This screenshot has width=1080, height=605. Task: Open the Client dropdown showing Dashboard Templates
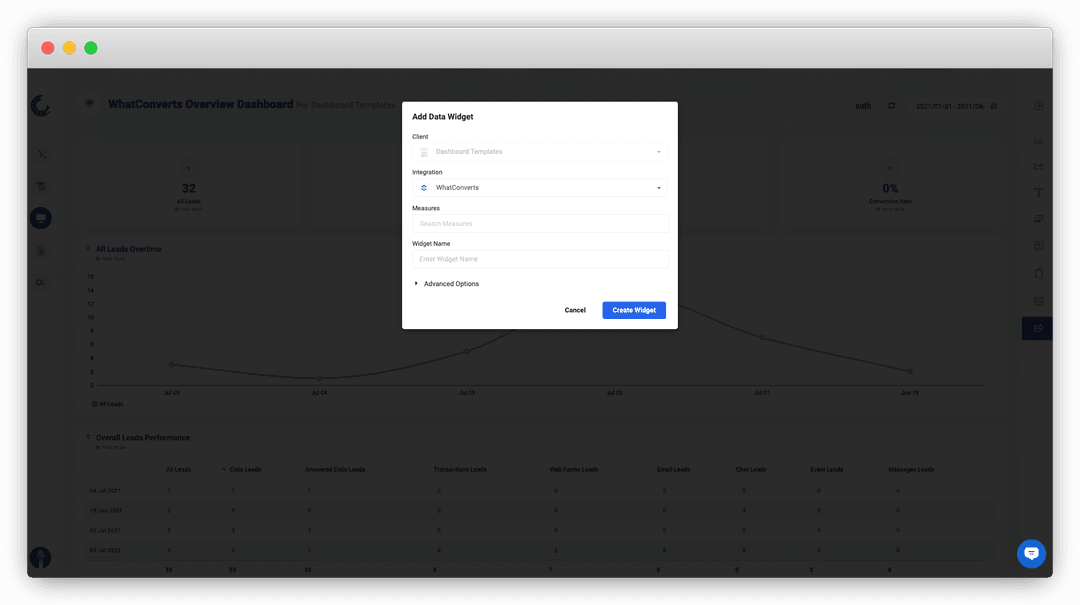pos(539,152)
